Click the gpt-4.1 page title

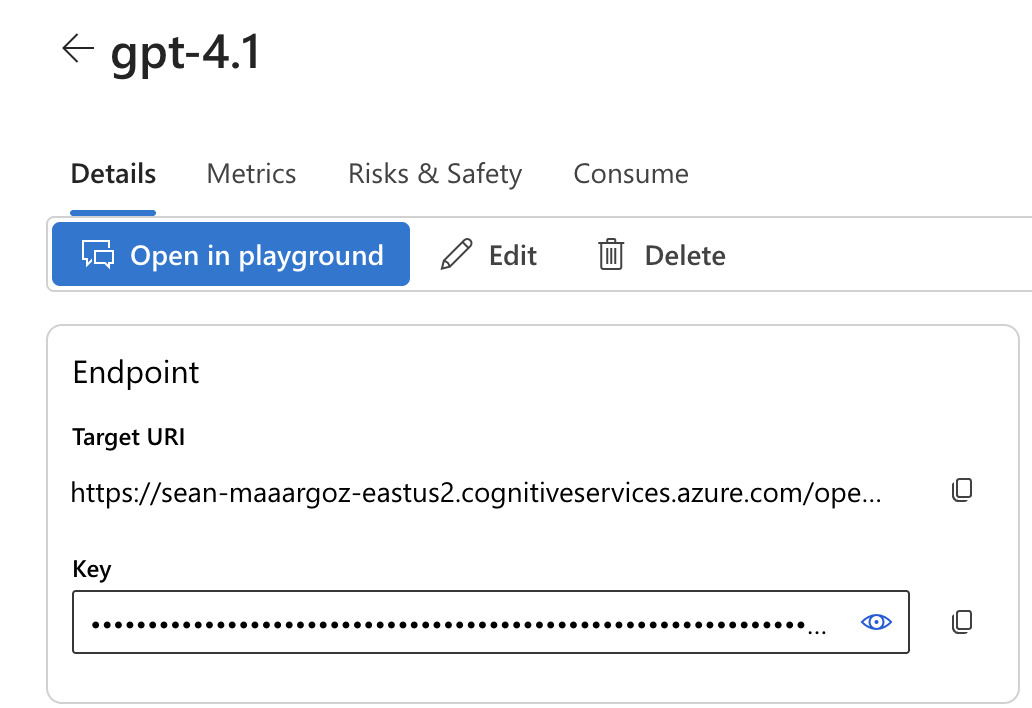[186, 53]
